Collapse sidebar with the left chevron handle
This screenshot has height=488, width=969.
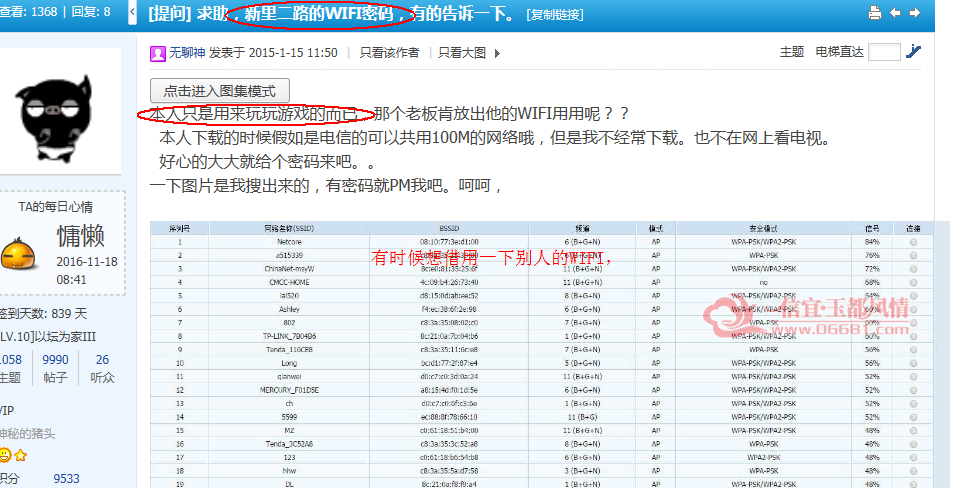point(132,12)
